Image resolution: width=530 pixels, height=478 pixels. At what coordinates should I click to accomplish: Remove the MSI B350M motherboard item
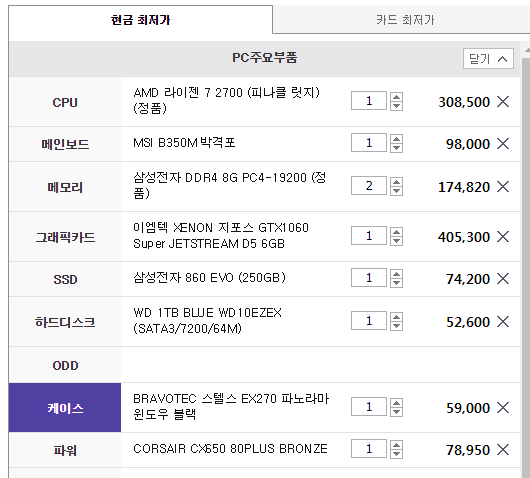(503, 144)
